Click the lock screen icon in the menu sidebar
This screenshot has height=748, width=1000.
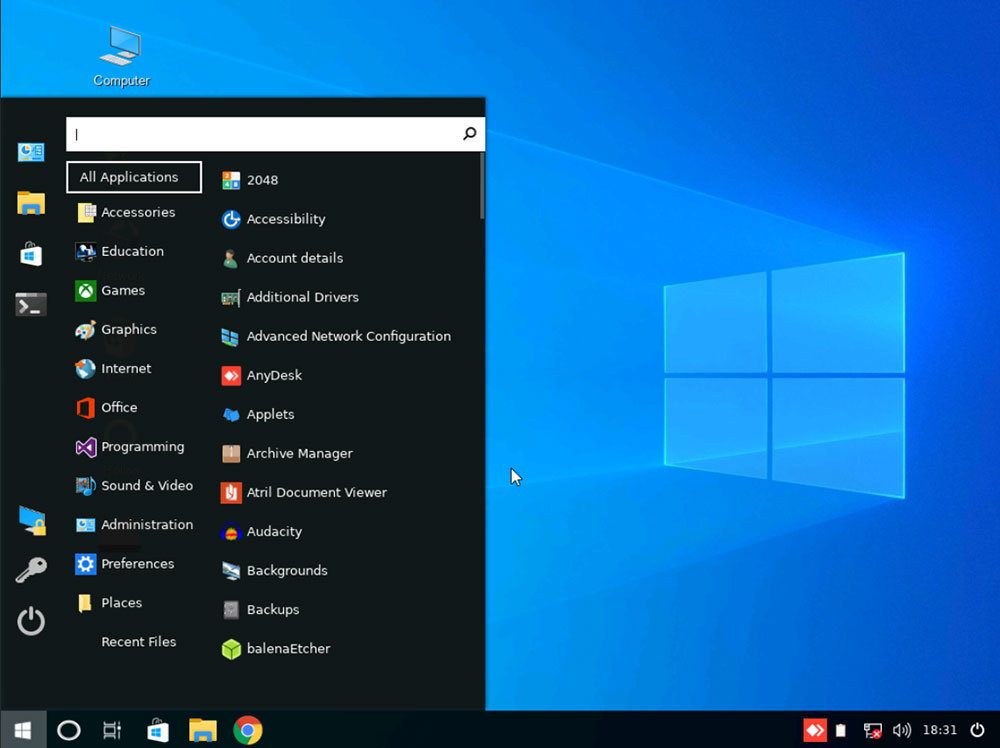(x=31, y=520)
